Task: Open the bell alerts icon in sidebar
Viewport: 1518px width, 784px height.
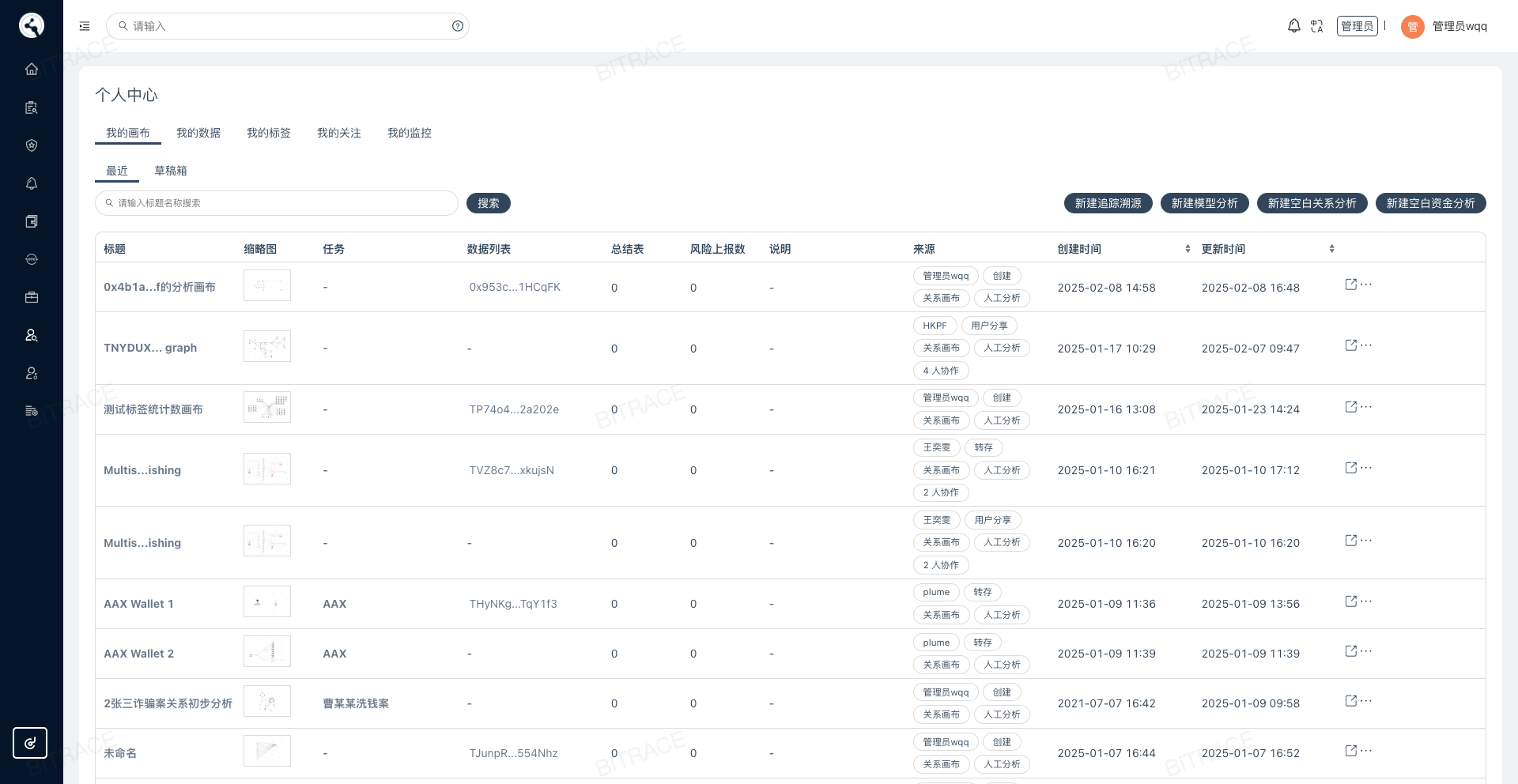Action: coord(32,183)
